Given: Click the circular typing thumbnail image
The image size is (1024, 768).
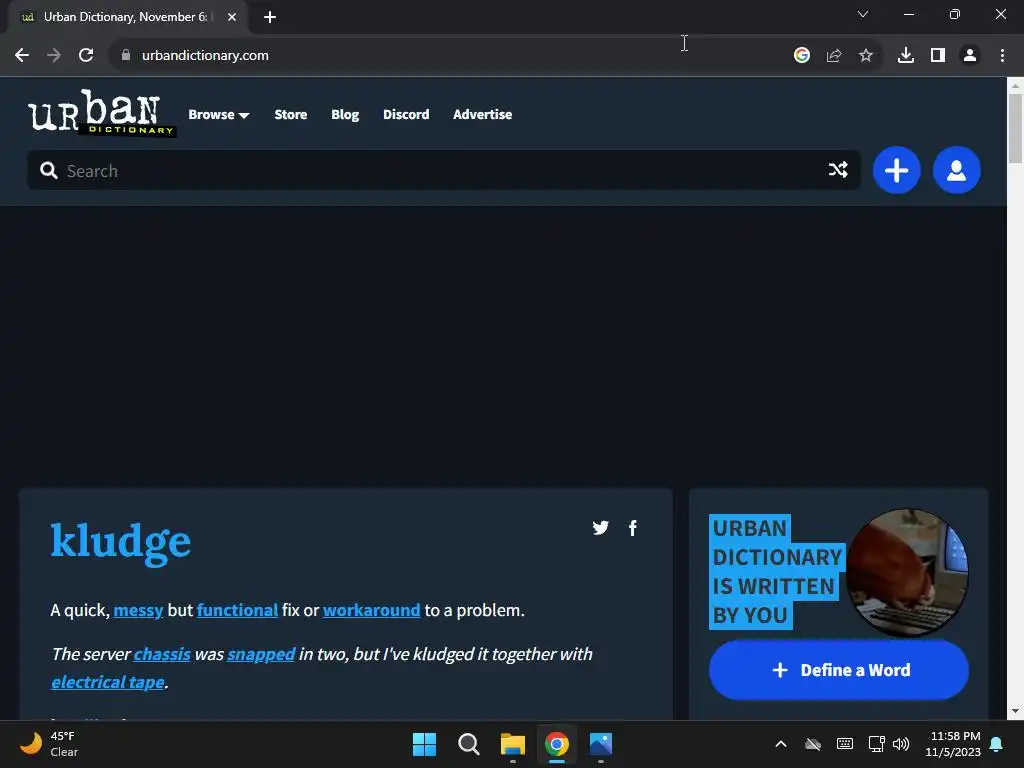Looking at the screenshot, I should coord(907,573).
